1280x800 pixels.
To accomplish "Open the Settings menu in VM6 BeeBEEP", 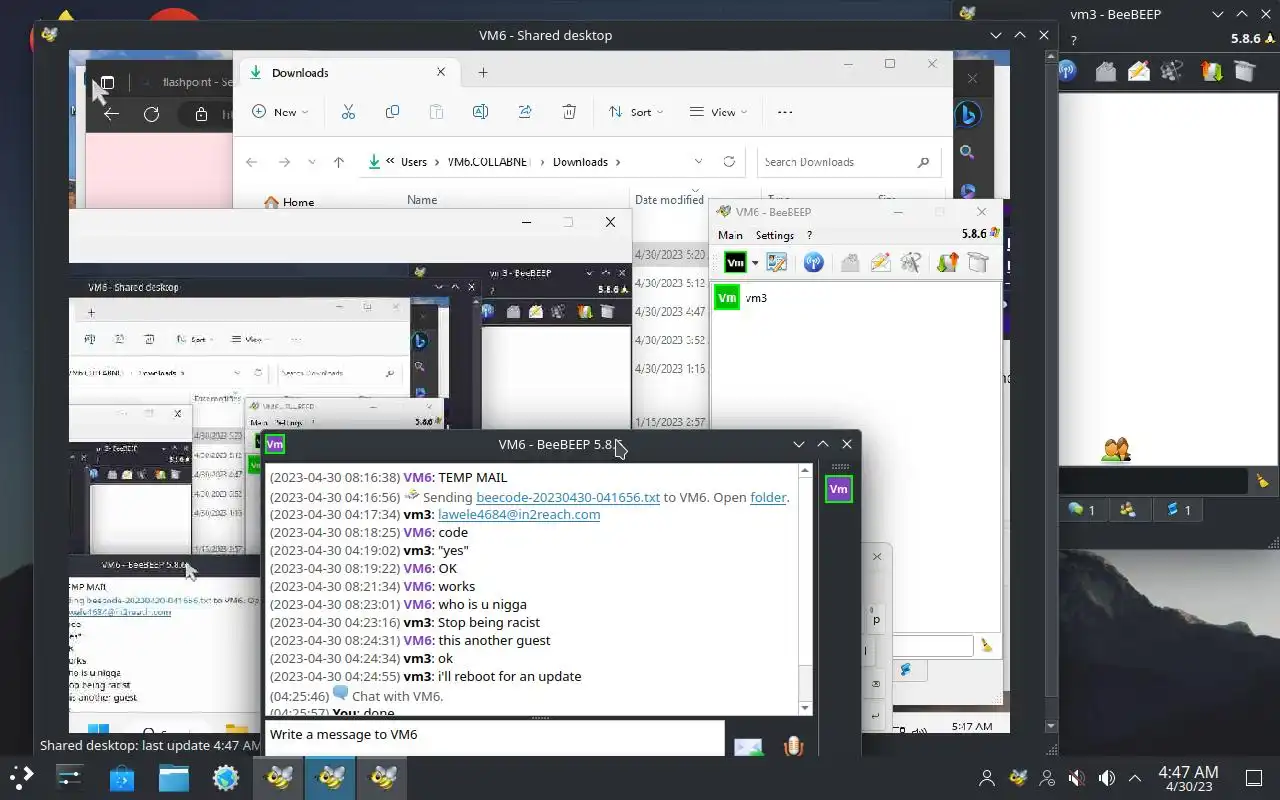I will point(774,235).
